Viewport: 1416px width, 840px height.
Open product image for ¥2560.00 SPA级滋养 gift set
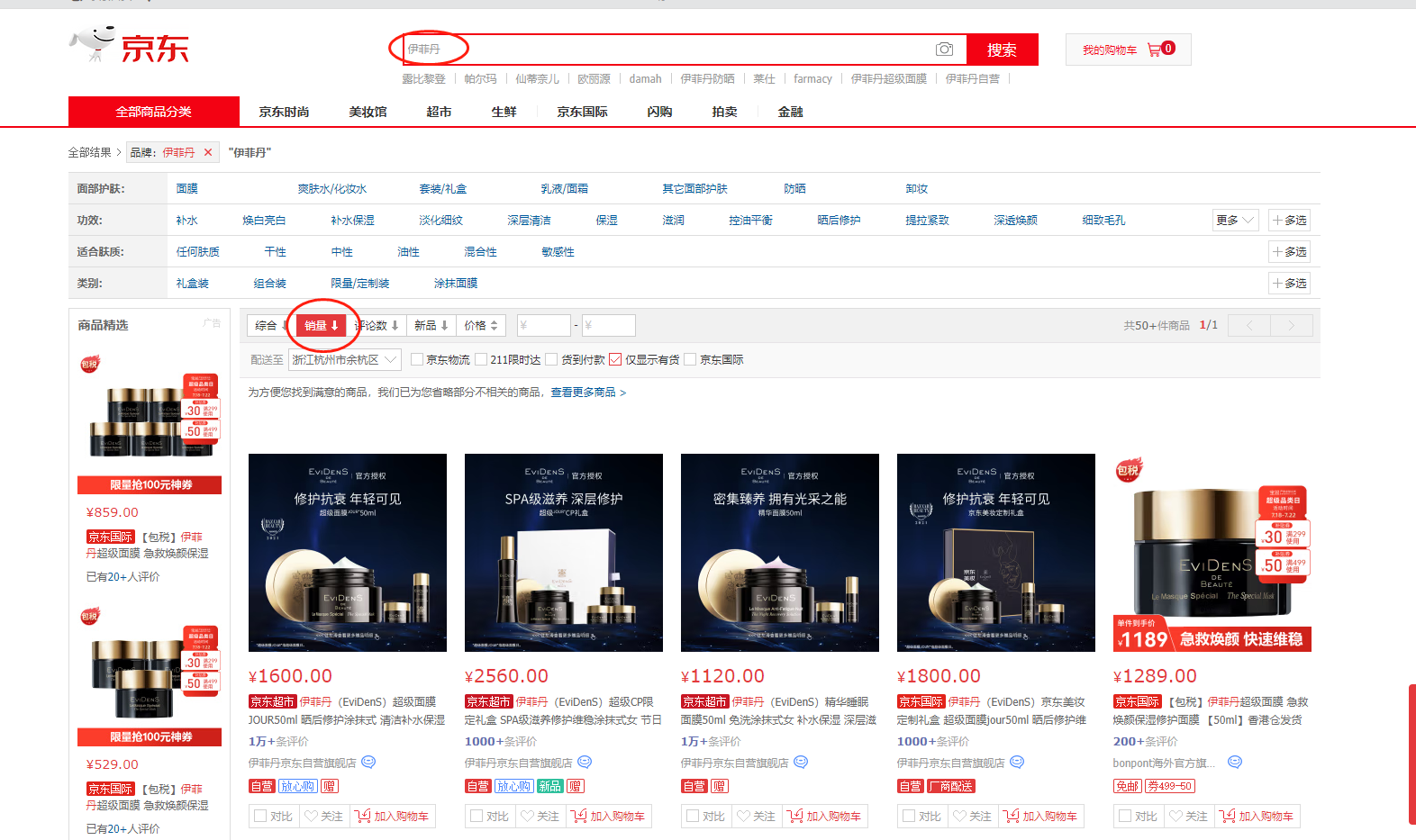pyautogui.click(x=564, y=553)
